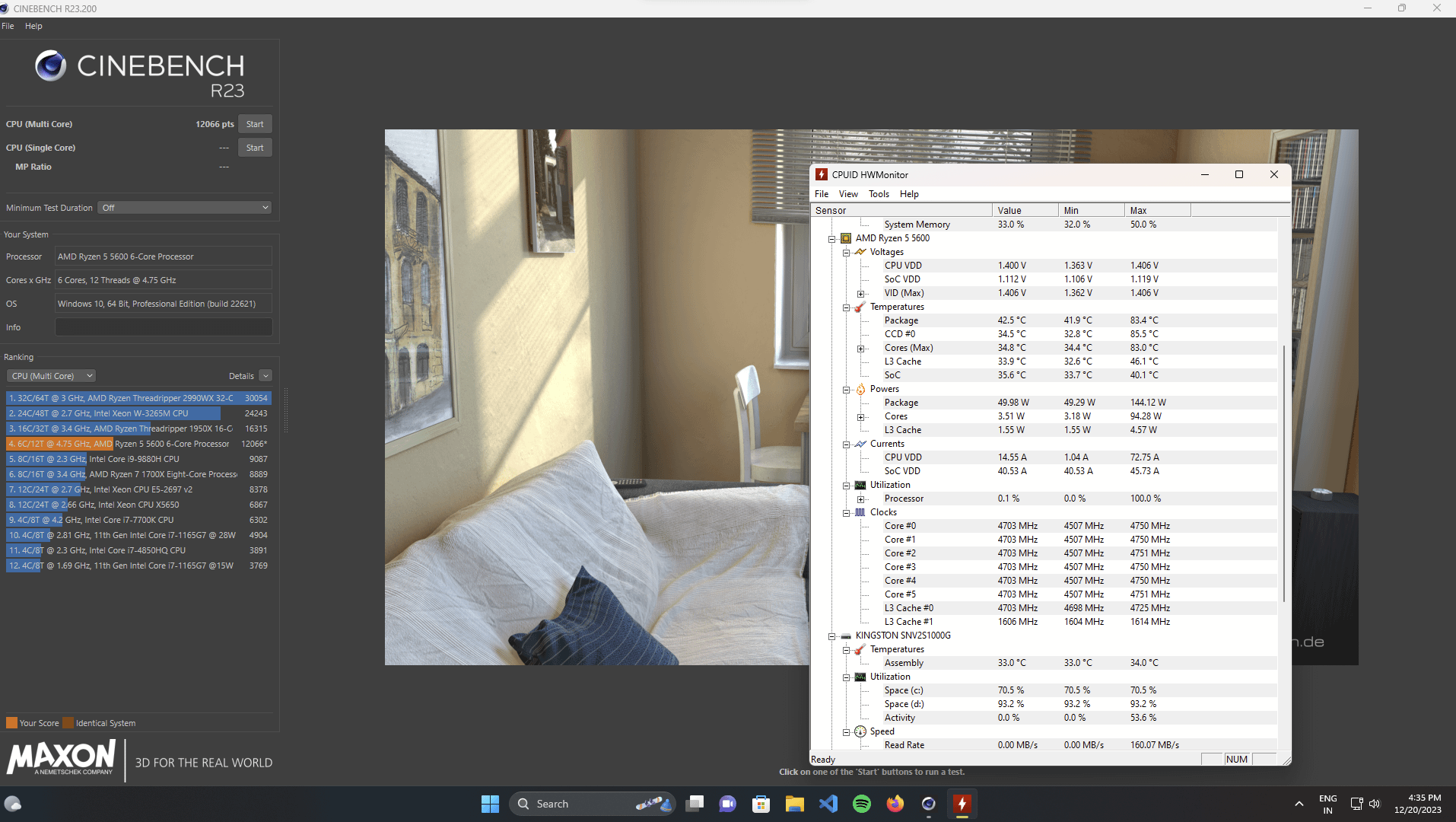Click the Min column header
This screenshot has height=822, width=1456.
pyautogui.click(x=1092, y=211)
